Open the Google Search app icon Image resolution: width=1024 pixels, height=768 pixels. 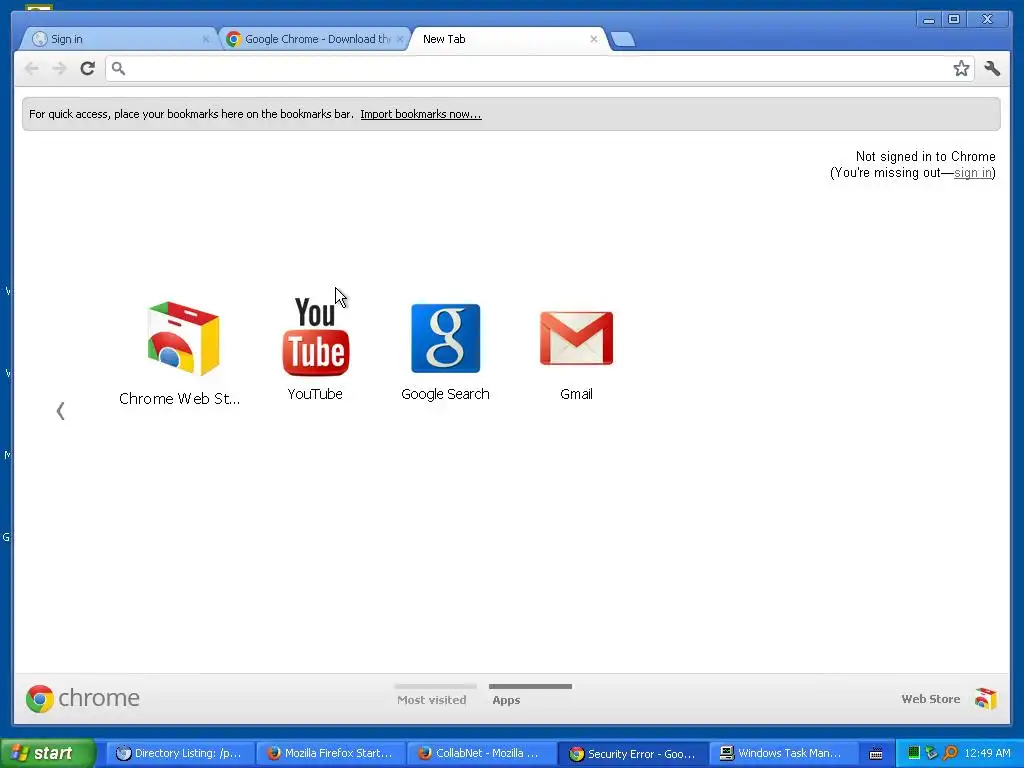445,338
